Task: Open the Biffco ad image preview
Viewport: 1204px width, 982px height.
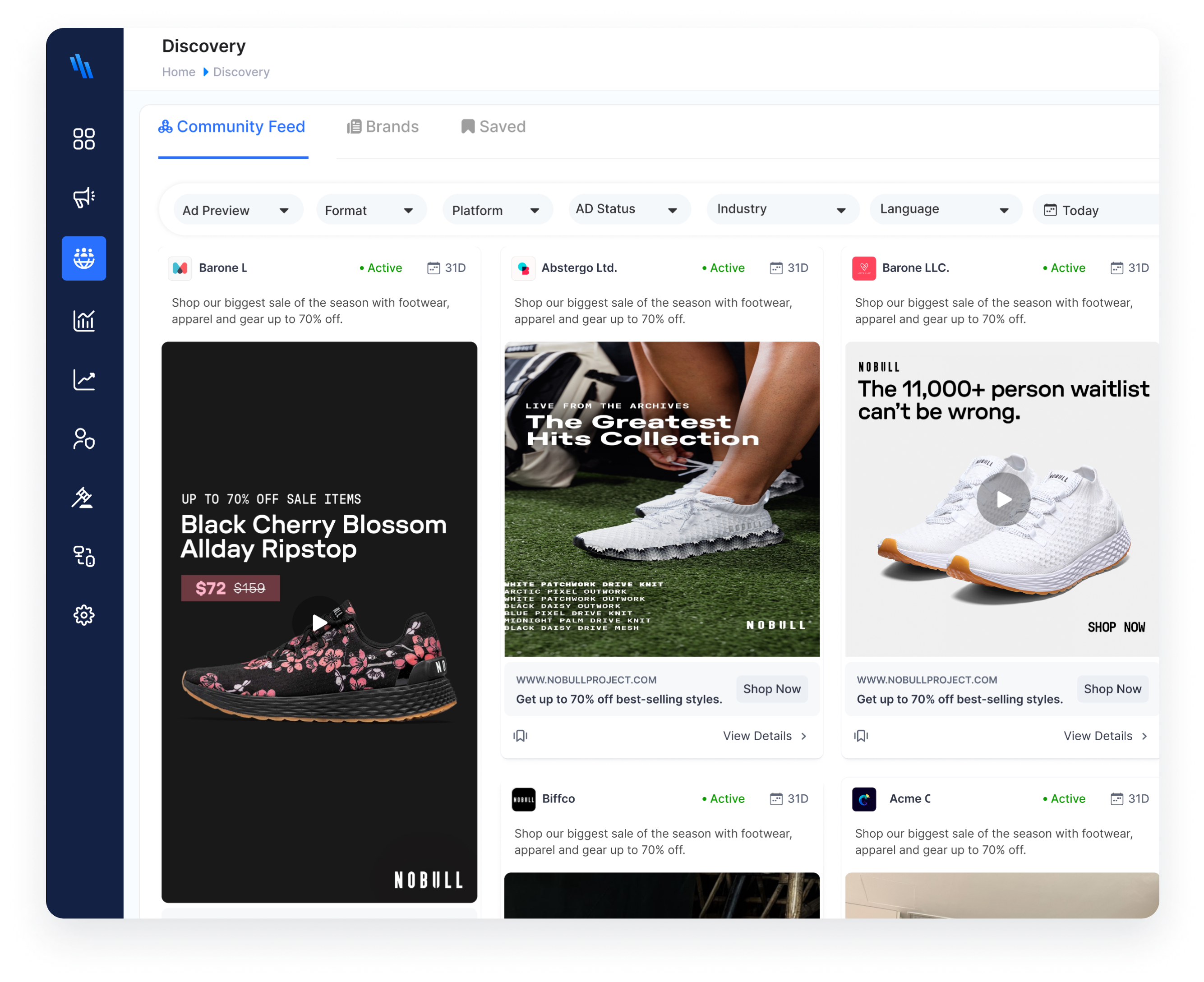Action: tap(662, 895)
